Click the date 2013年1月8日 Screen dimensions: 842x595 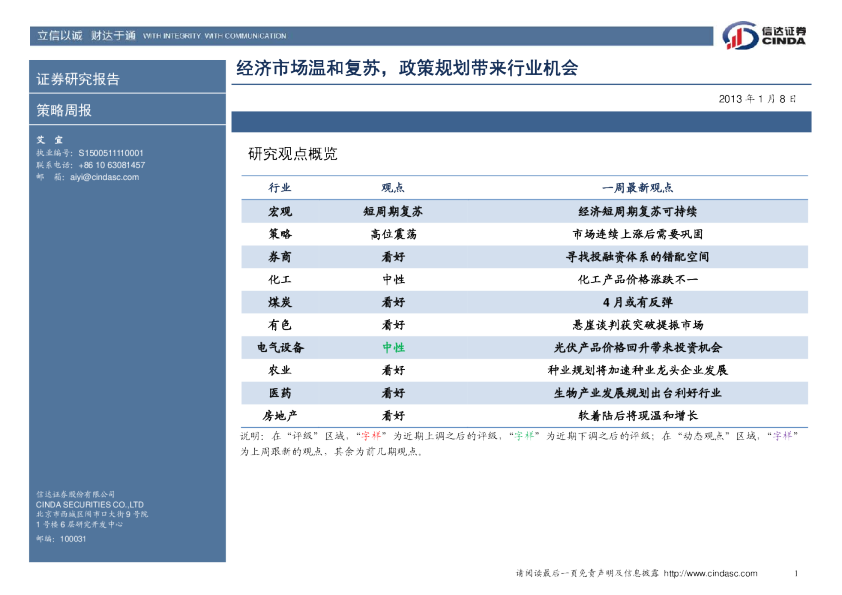[x=757, y=98]
